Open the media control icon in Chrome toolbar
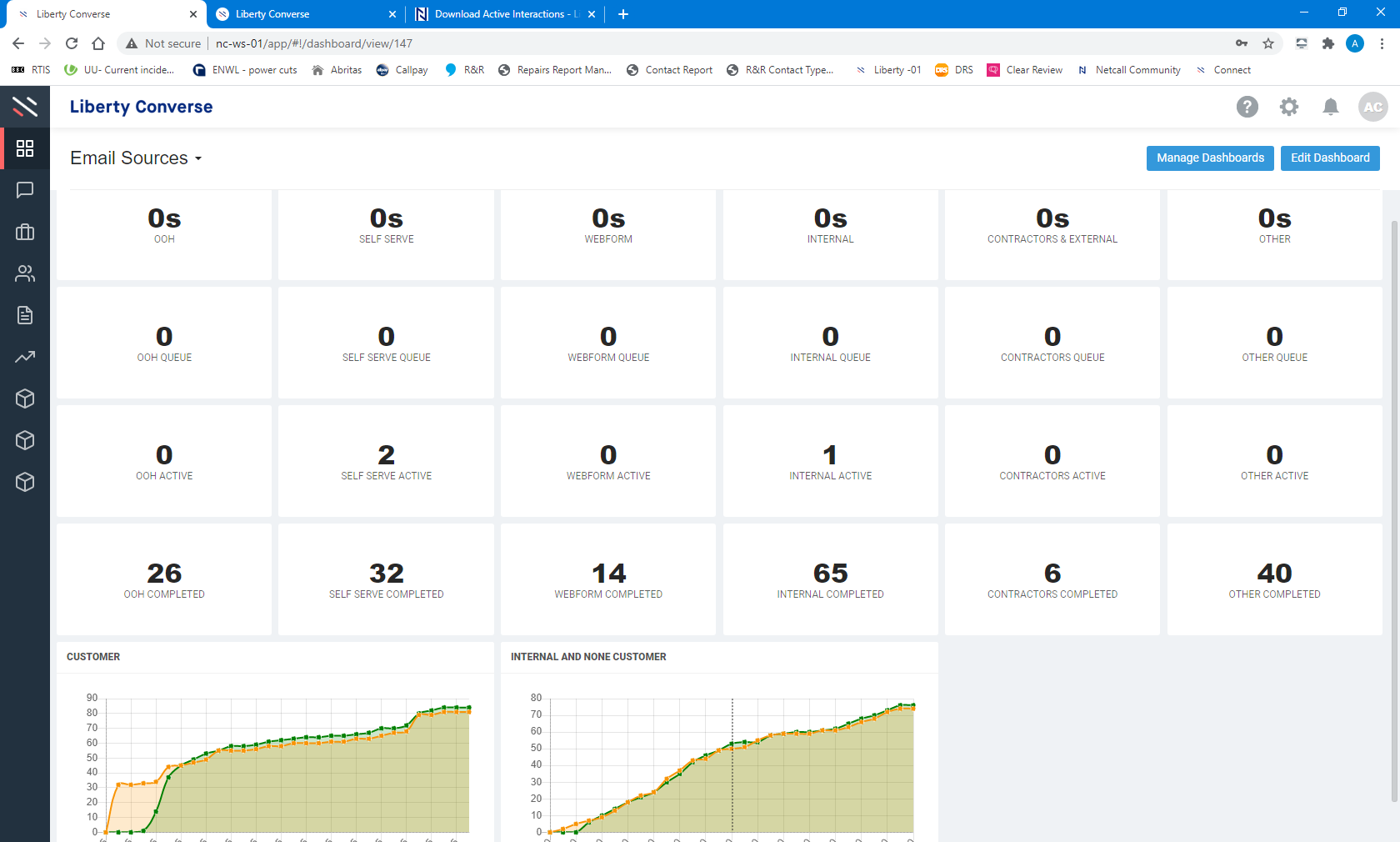 tap(1302, 43)
